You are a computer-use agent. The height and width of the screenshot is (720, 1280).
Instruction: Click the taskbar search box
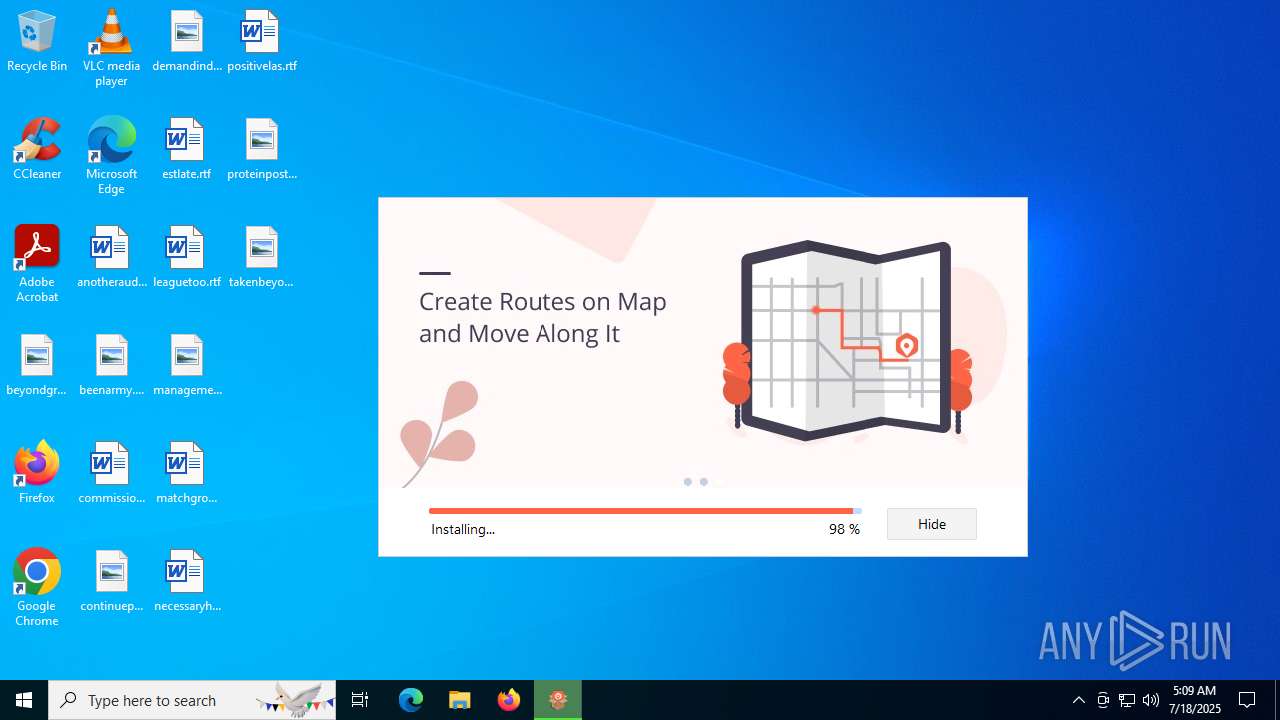pos(194,700)
